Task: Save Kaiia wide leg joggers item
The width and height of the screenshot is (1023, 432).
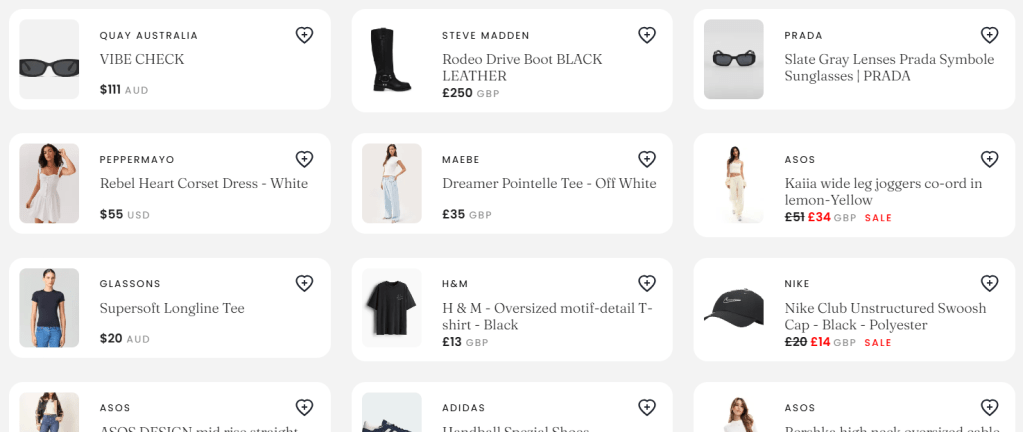Action: [x=989, y=159]
